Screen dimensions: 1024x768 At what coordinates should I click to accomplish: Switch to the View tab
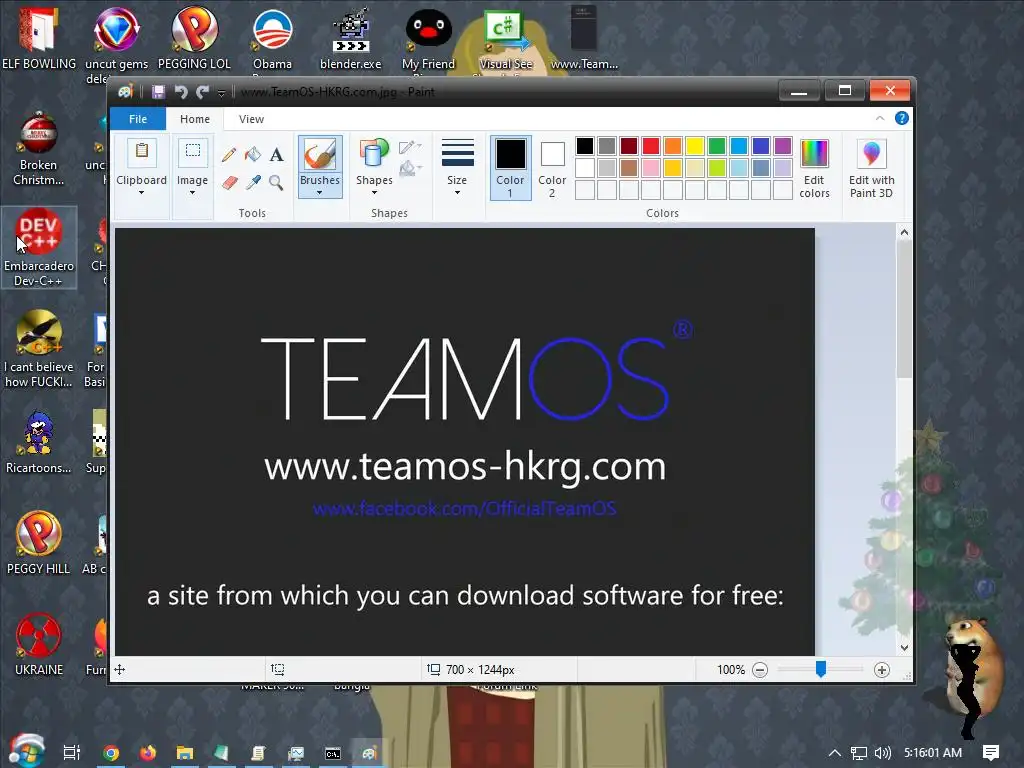pos(251,119)
